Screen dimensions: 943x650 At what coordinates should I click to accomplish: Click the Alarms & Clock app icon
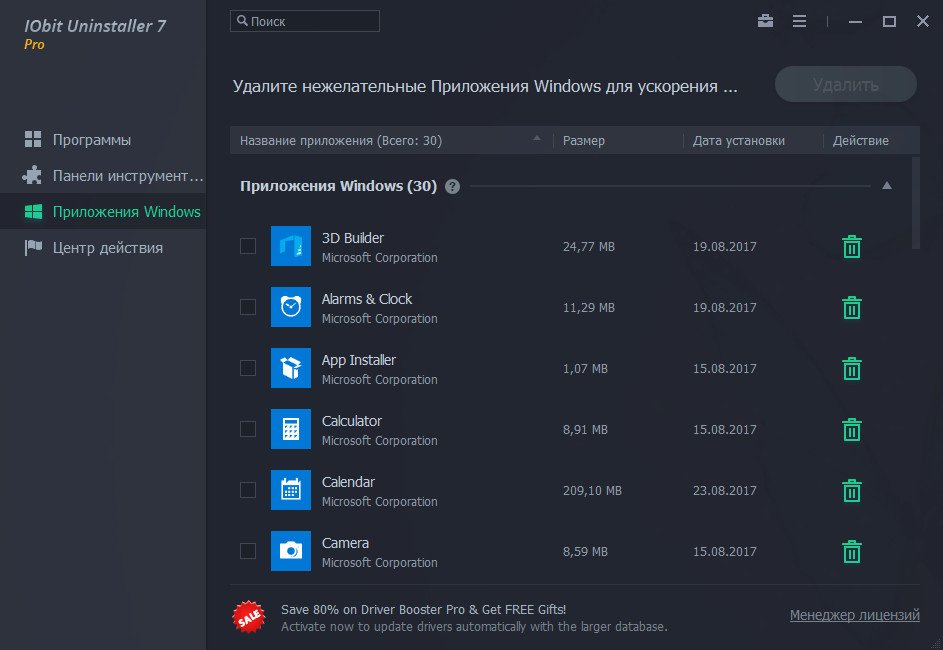(291, 307)
